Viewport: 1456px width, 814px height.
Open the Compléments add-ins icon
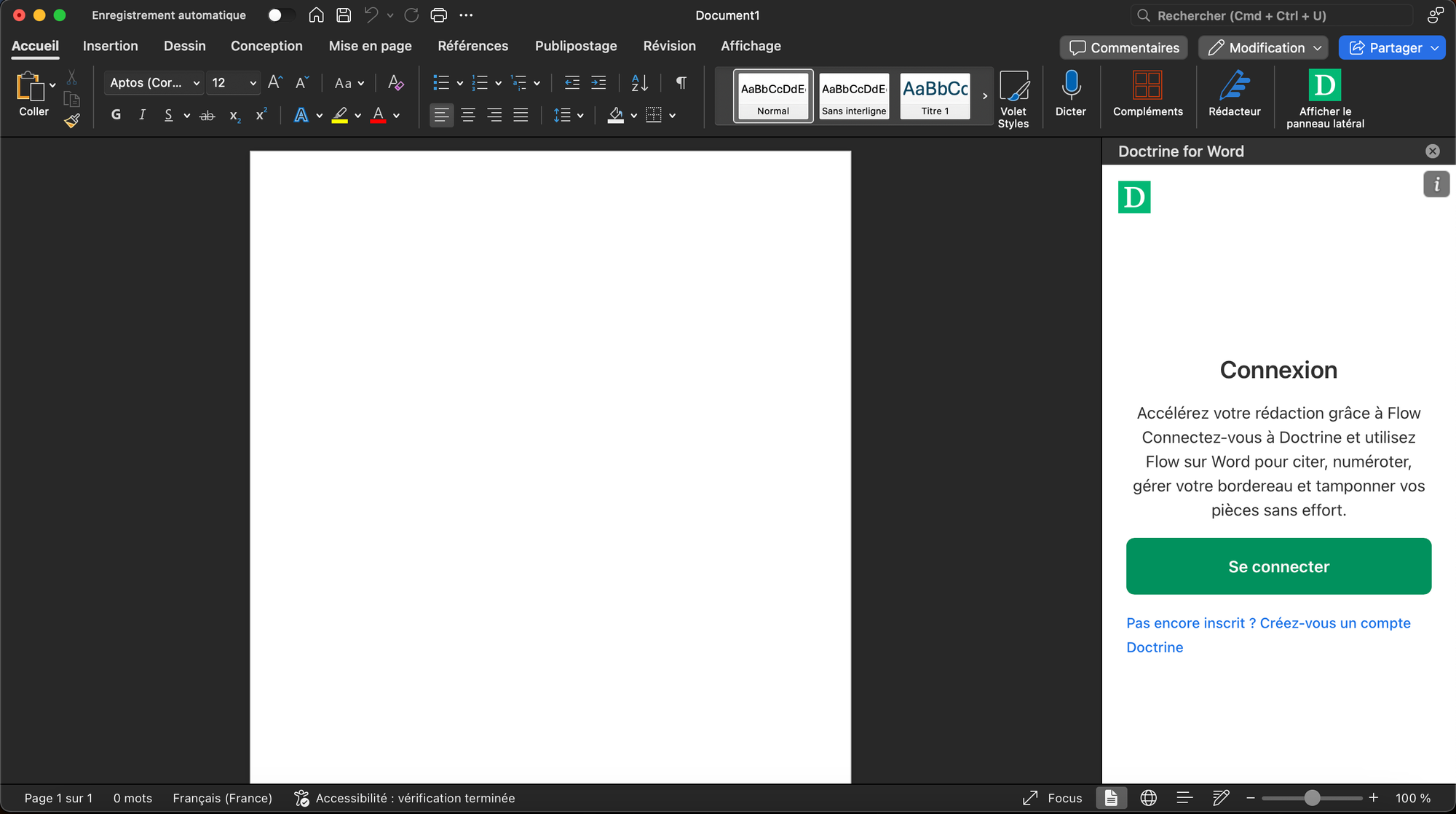pyautogui.click(x=1147, y=86)
